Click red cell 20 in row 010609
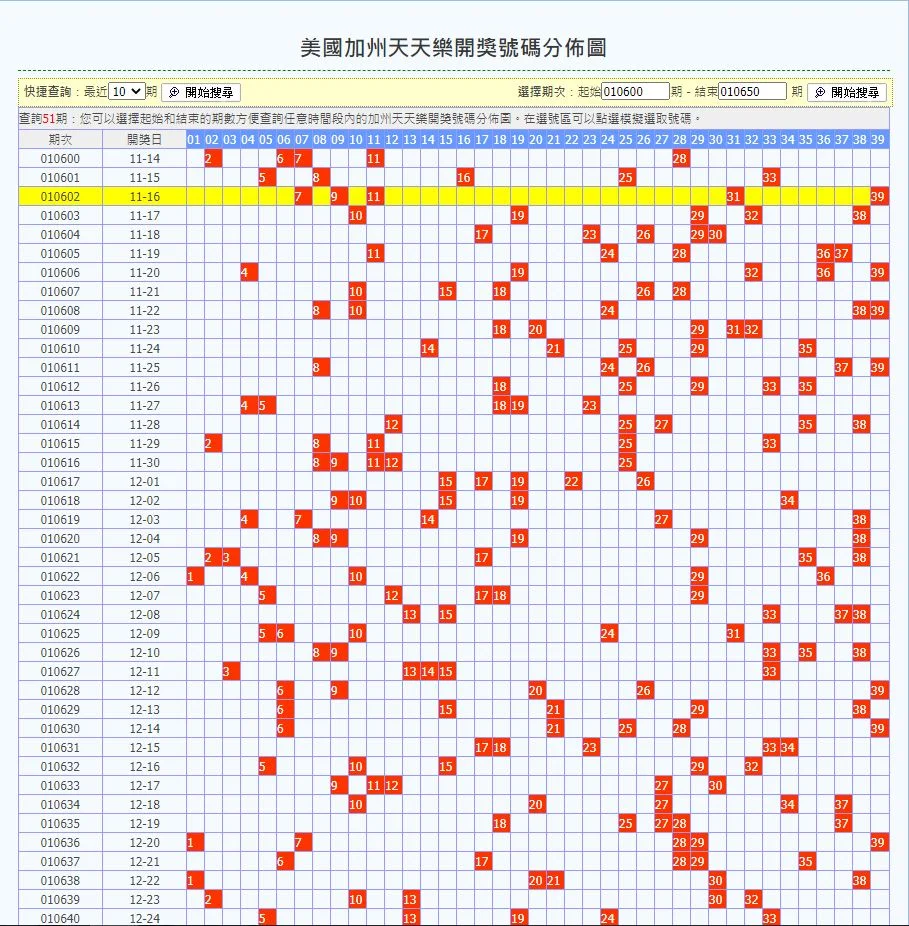The image size is (909, 926). point(536,330)
